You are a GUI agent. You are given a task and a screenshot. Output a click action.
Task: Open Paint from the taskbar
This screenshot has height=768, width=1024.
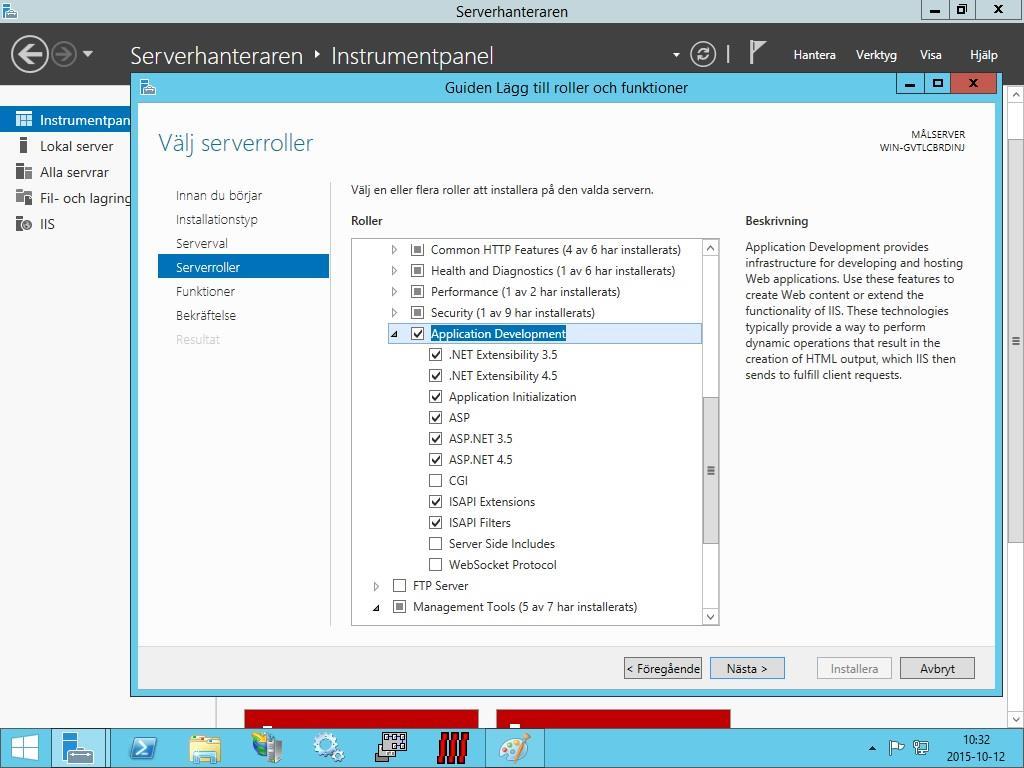pos(515,748)
